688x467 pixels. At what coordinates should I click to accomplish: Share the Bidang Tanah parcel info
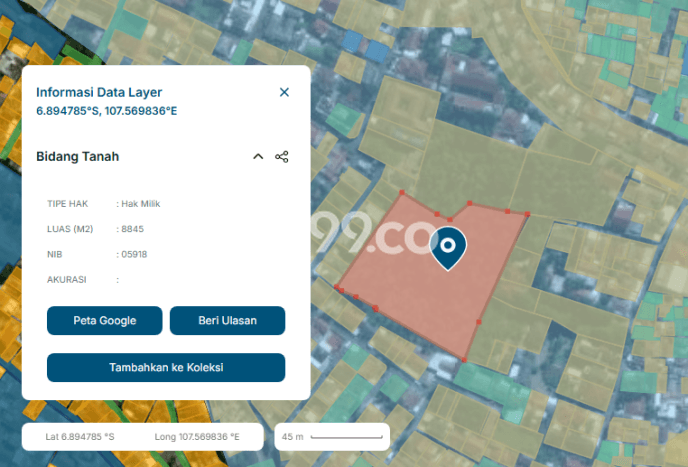pos(282,157)
